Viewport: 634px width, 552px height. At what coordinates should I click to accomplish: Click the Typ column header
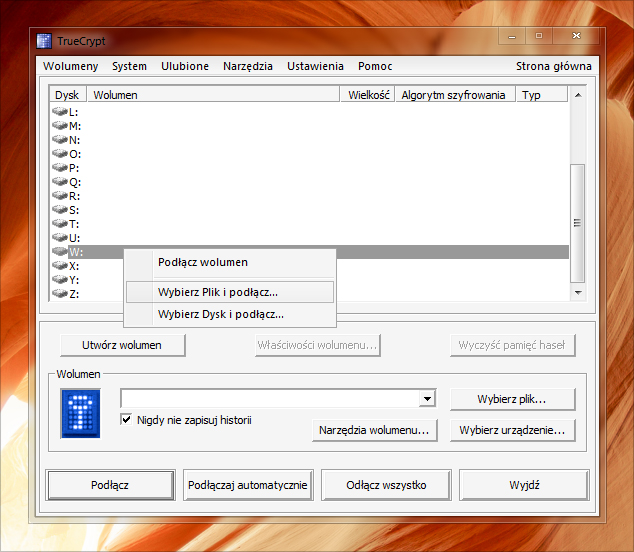tap(542, 95)
